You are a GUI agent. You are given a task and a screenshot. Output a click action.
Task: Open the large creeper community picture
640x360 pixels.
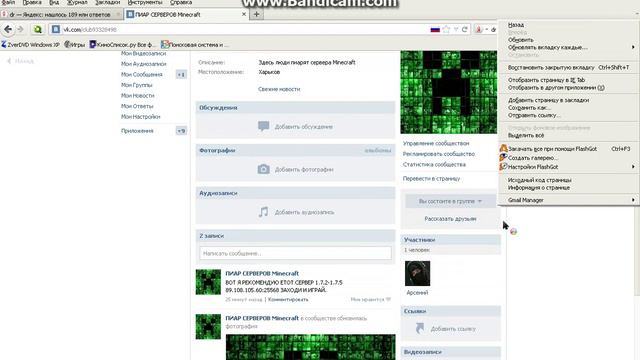click(449, 92)
